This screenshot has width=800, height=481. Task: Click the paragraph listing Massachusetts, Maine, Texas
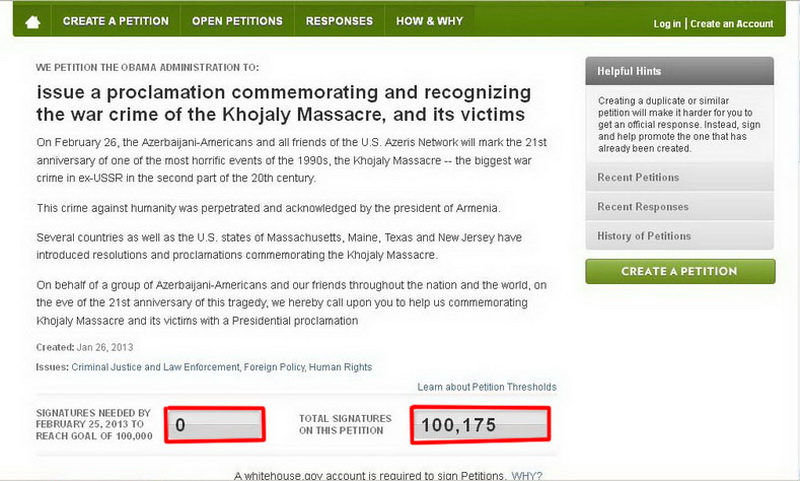(279, 246)
